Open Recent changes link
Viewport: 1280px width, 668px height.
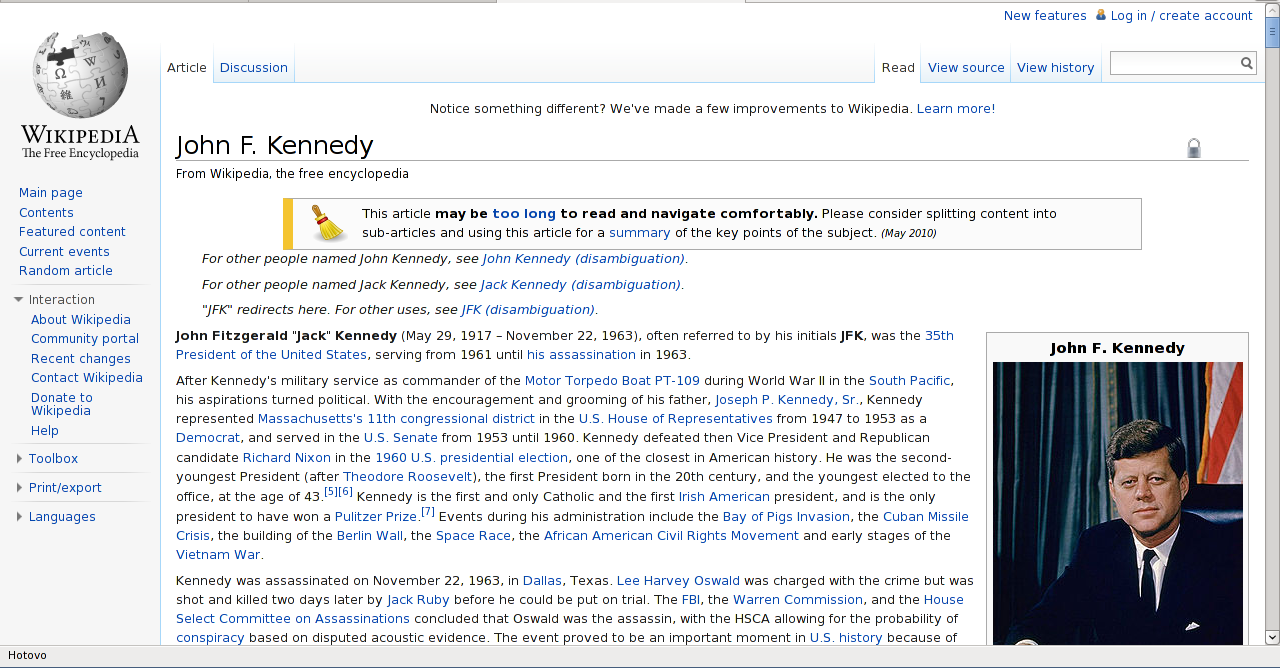click(81, 359)
